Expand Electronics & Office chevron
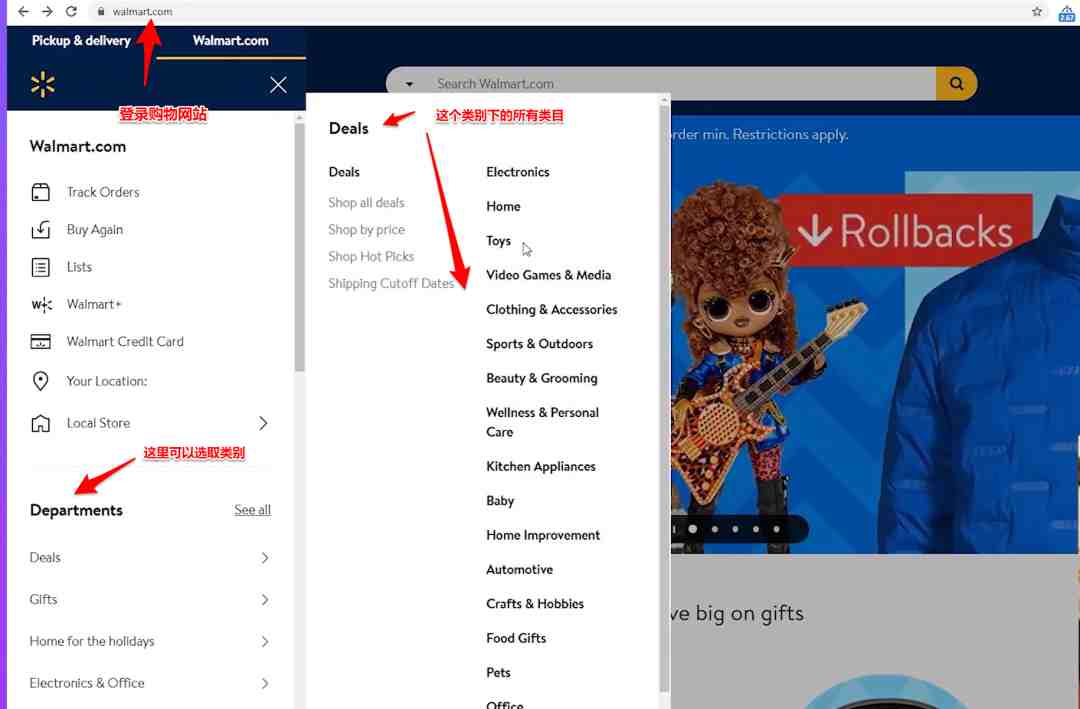This screenshot has height=709, width=1080. pos(265,684)
